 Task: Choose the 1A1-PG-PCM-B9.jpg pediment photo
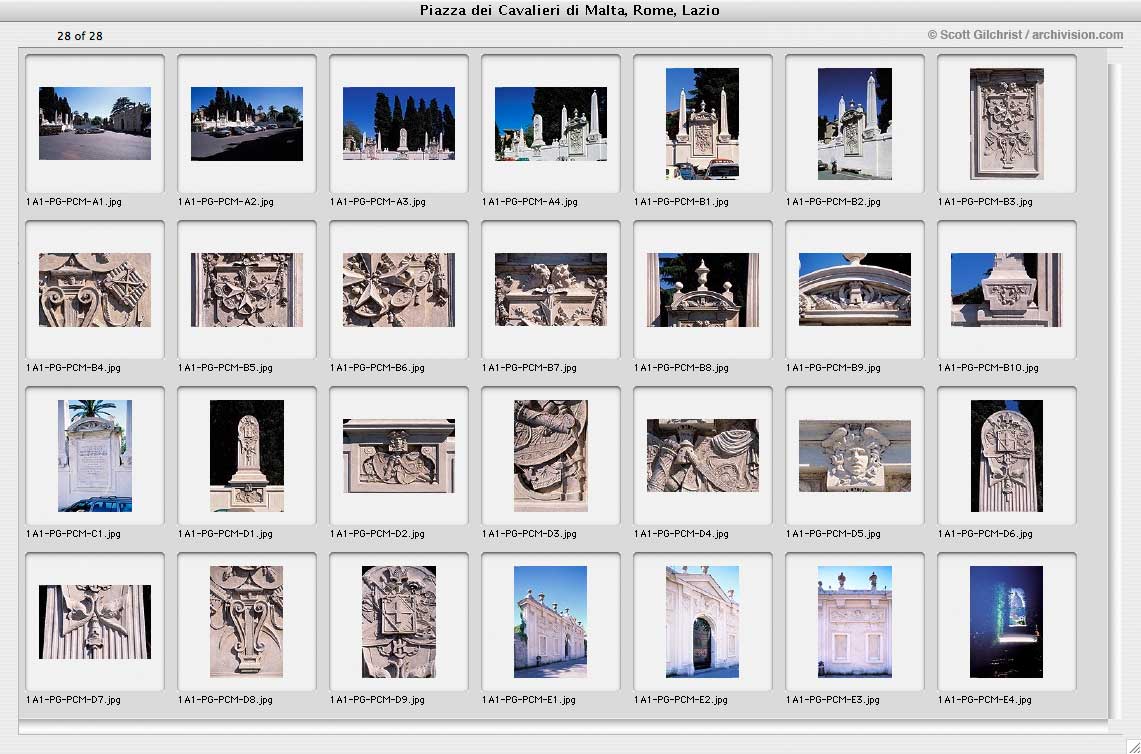tap(854, 290)
